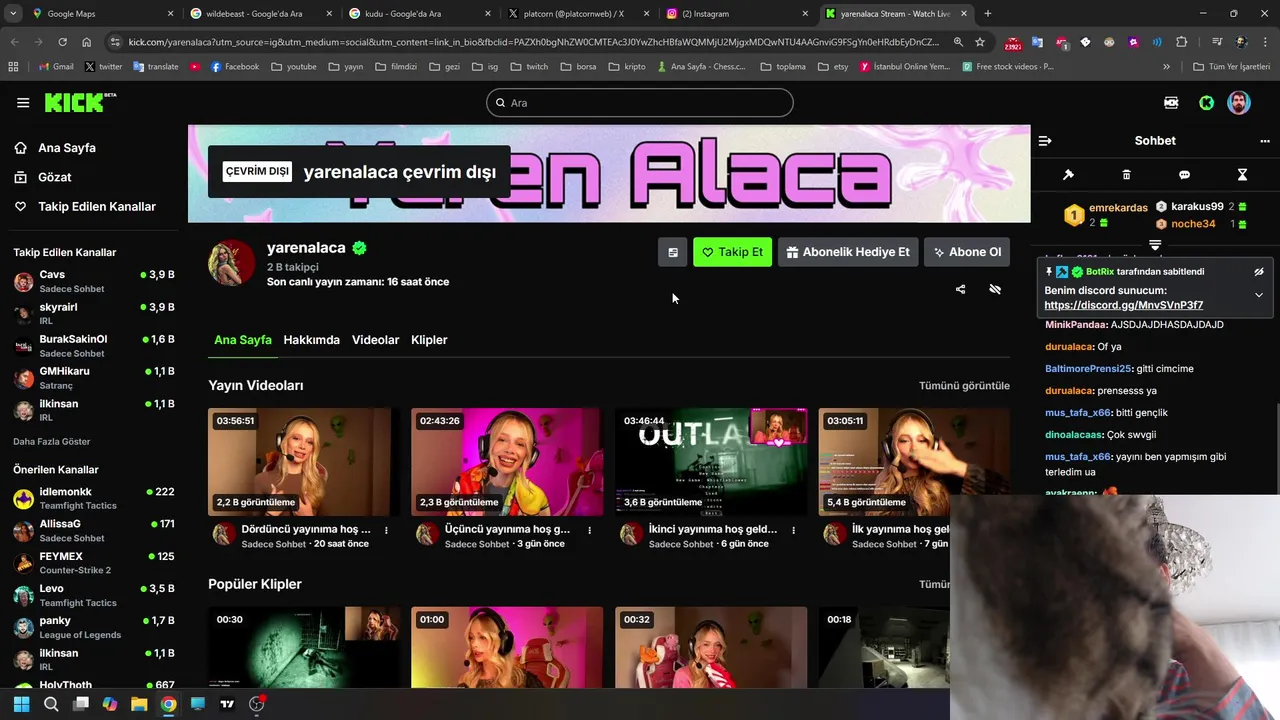
Task: Go to browser home page
Action: point(87,42)
